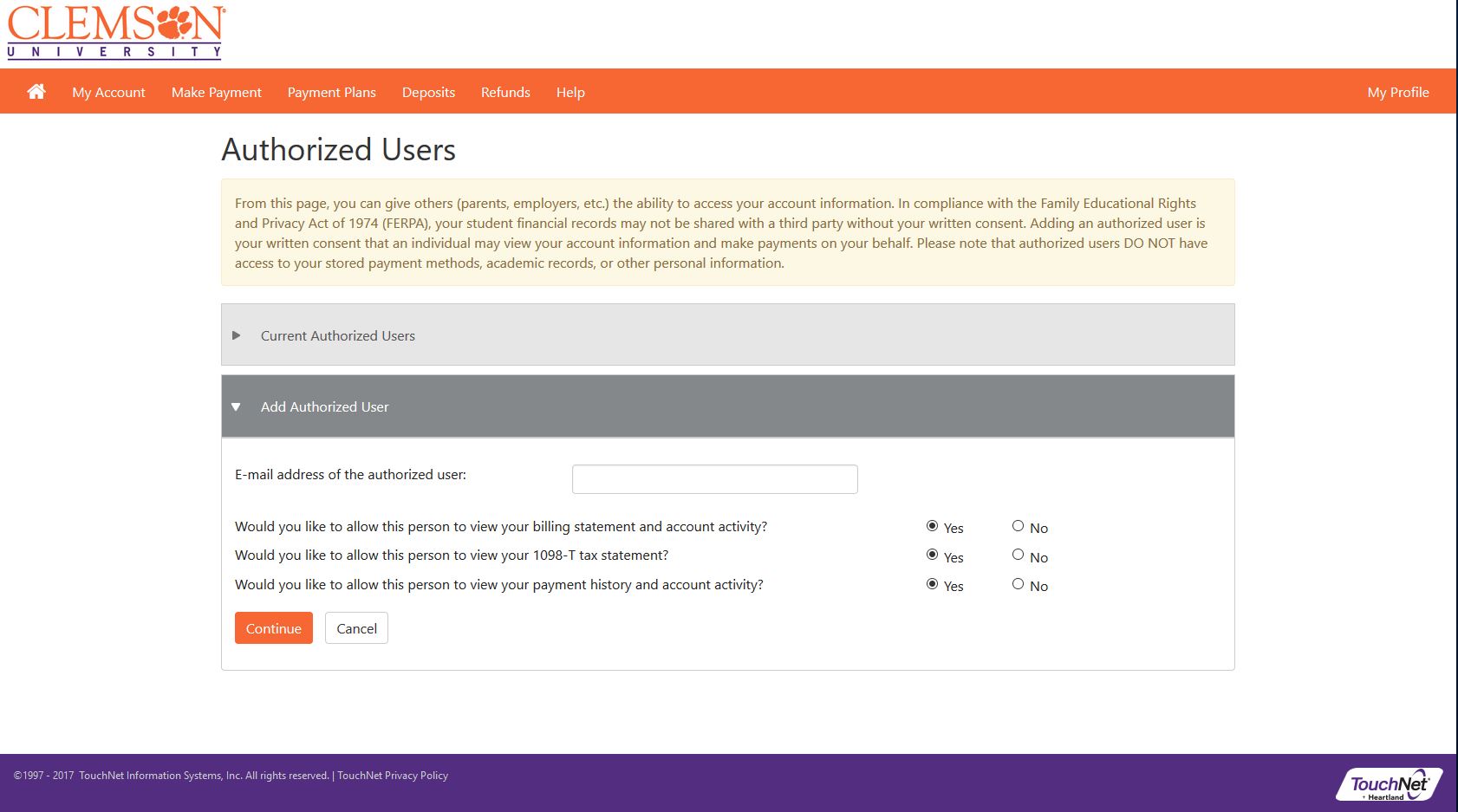Click the Current Authorized Users header label
Viewport: 1458px width, 812px height.
(338, 335)
